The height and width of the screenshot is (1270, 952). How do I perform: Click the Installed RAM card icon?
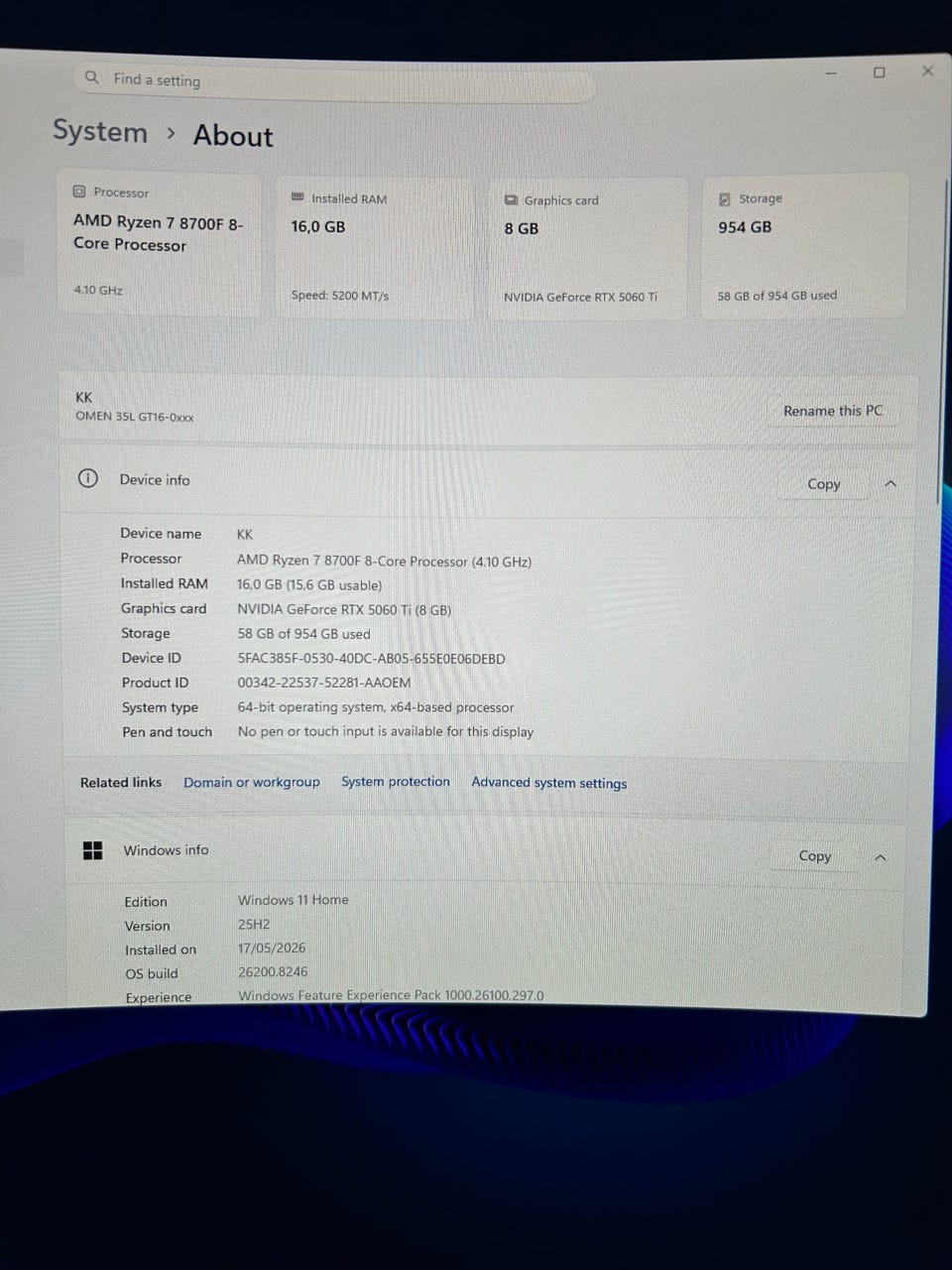tap(297, 197)
